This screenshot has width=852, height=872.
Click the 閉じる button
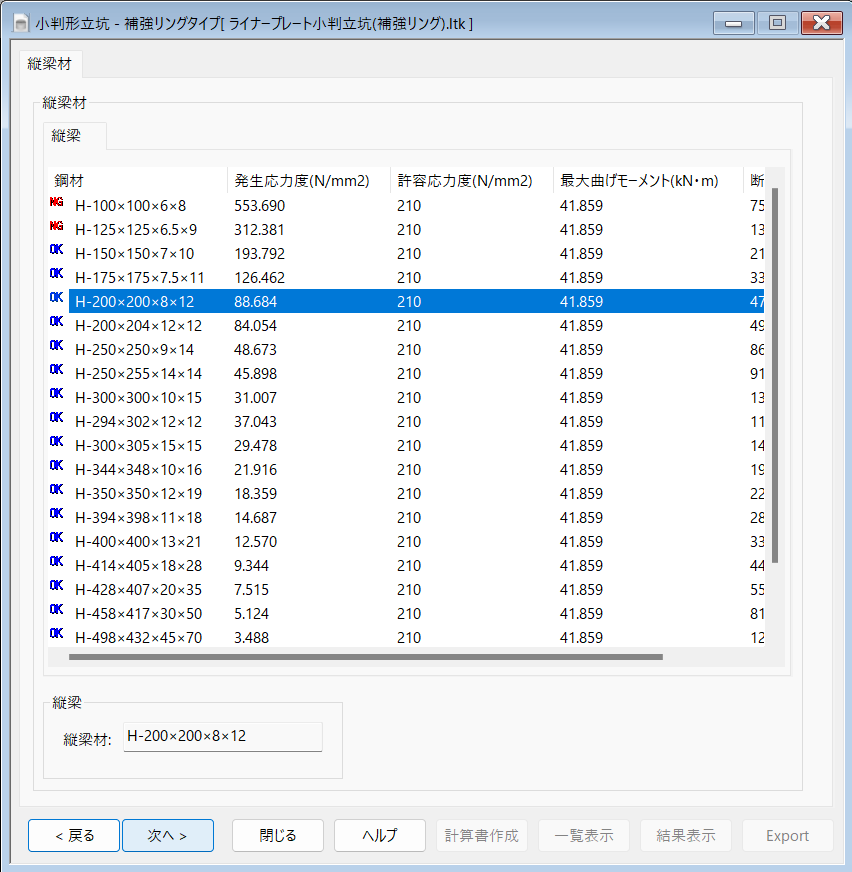point(278,836)
